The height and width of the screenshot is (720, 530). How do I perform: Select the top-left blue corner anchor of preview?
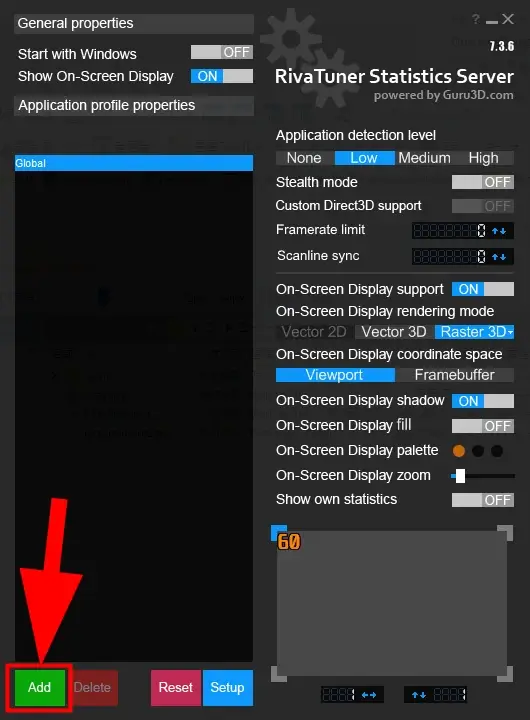click(x=278, y=532)
